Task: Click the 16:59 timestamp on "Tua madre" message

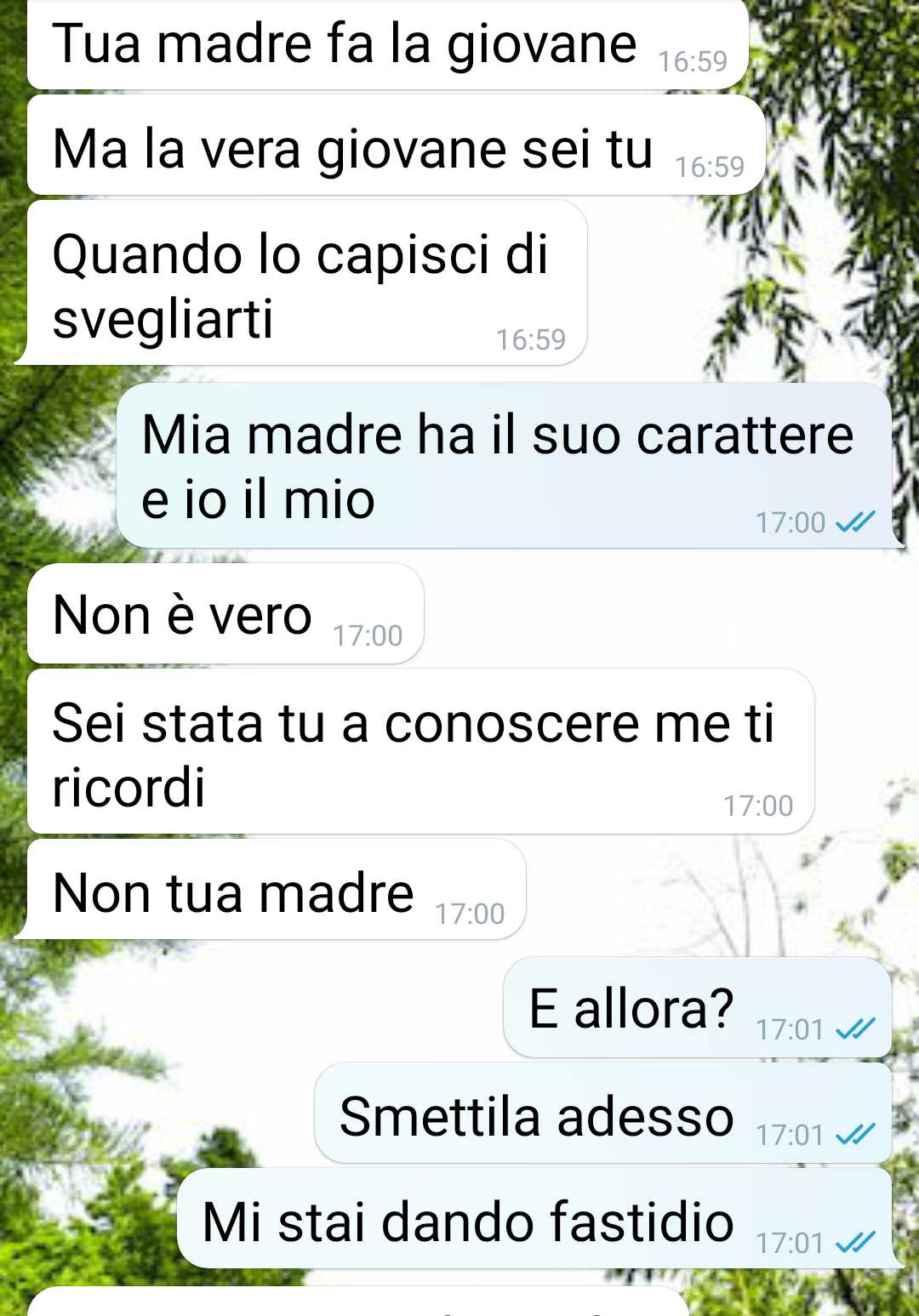Action: click(693, 61)
